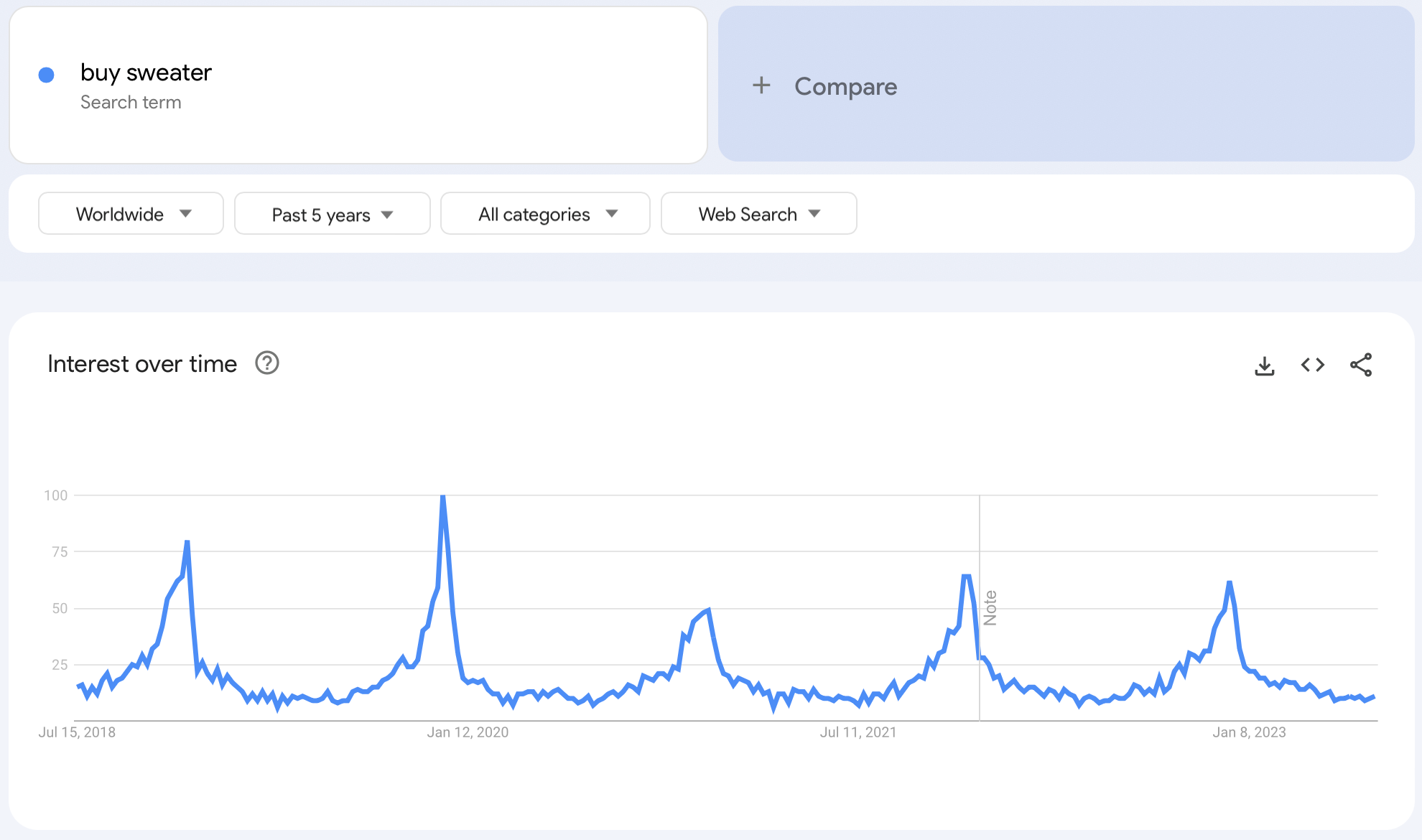1422x840 pixels.
Task: Click the Note marker on the chart
Action: [990, 608]
